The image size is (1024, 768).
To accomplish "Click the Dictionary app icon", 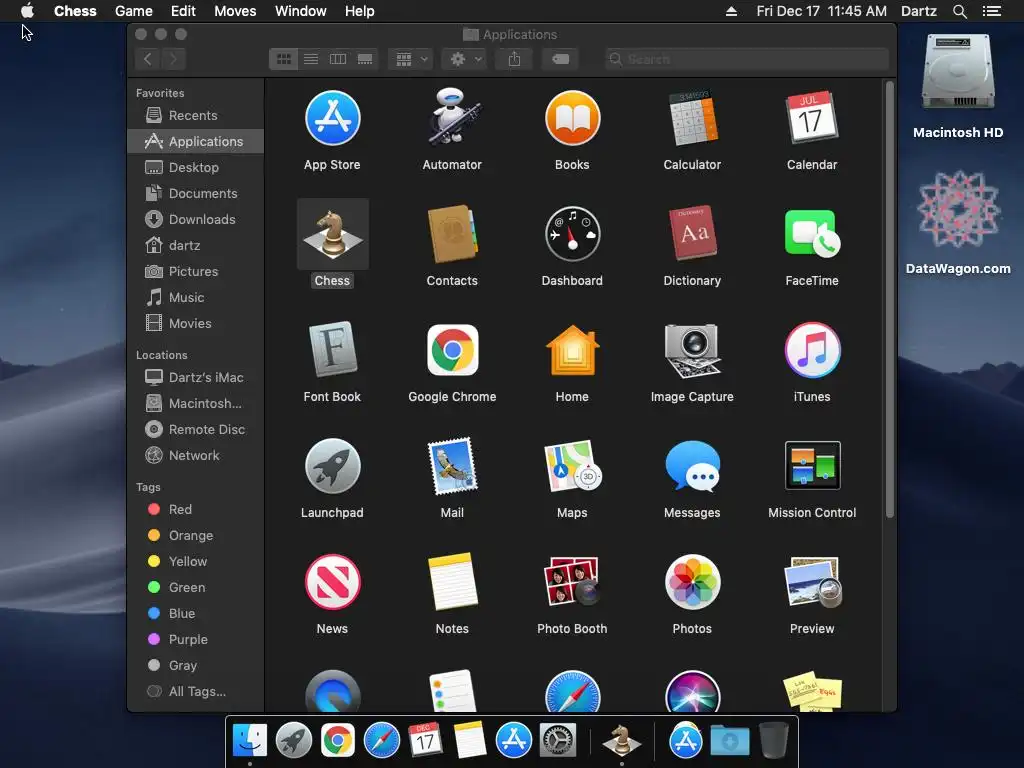I will [692, 233].
